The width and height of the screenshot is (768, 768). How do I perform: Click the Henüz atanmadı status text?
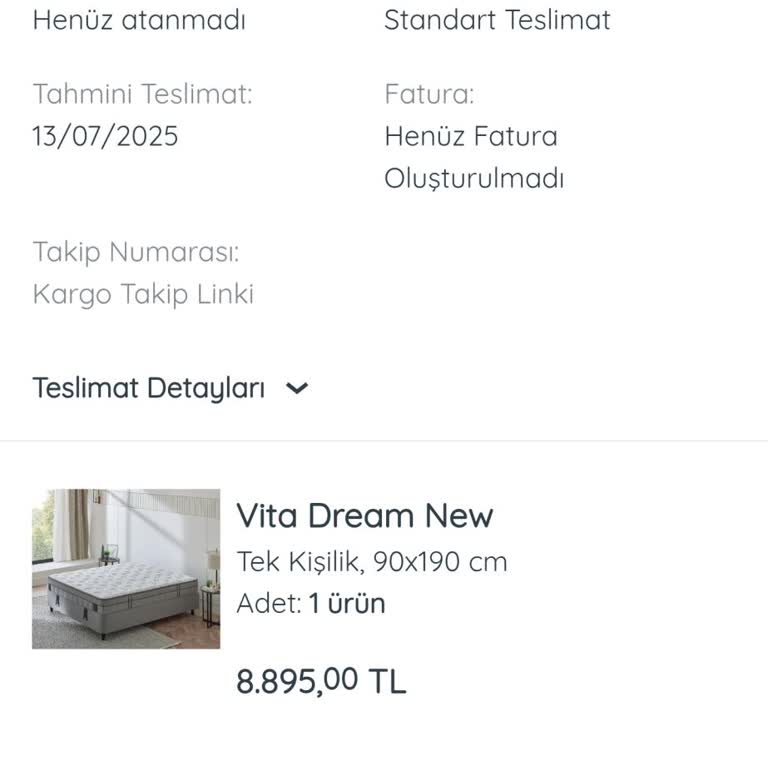coord(139,20)
